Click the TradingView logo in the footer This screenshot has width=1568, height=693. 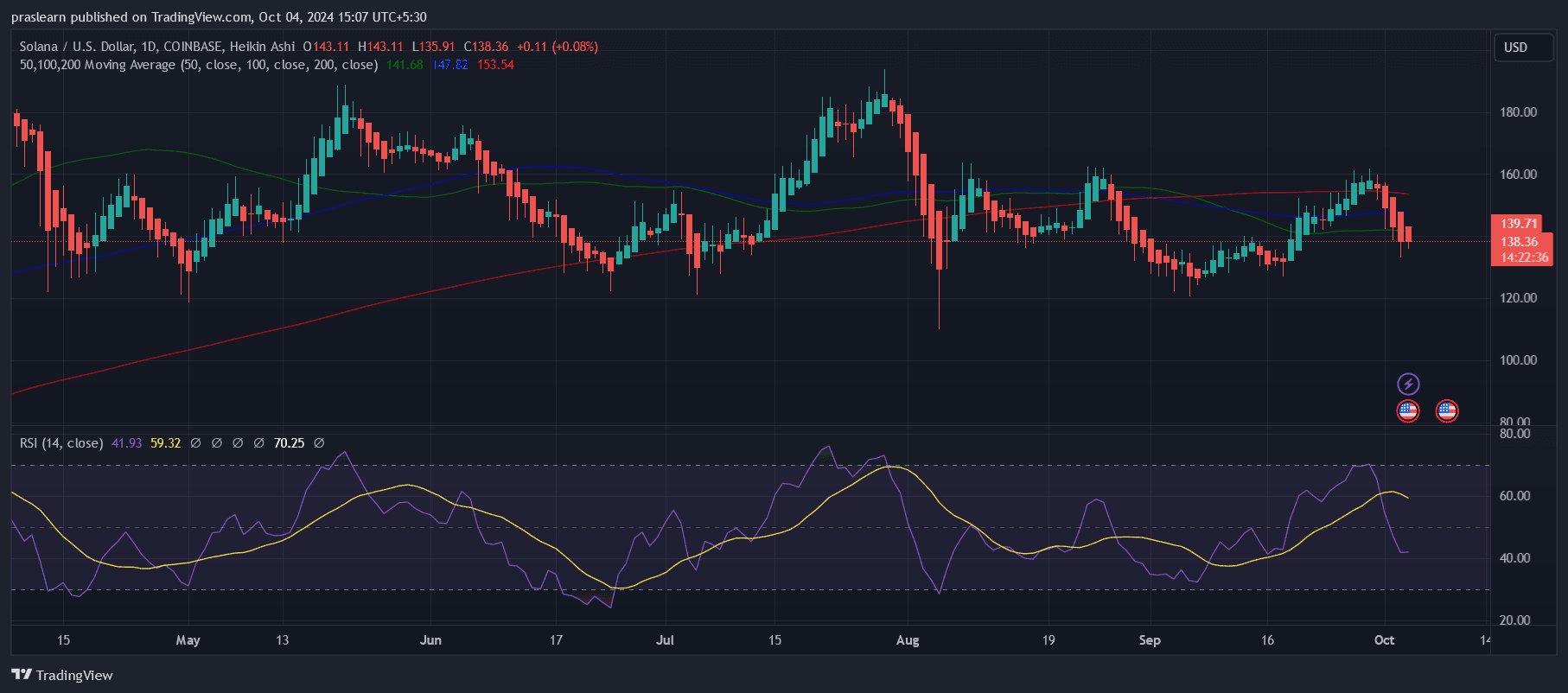(x=62, y=675)
